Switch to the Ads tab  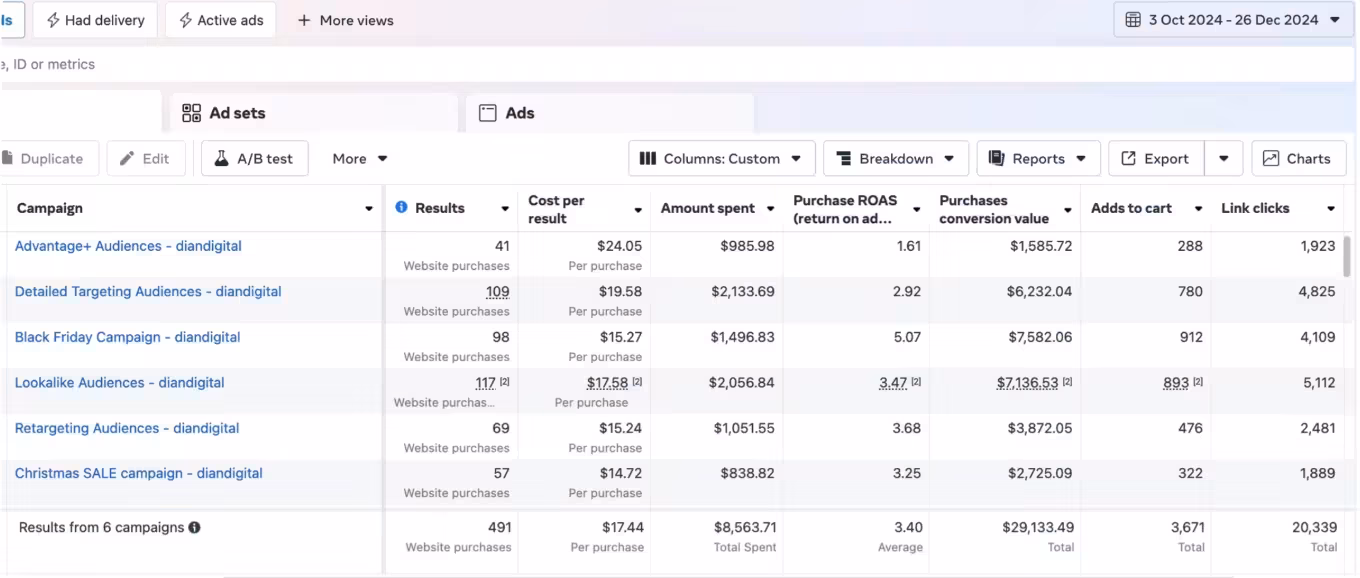[x=609, y=113]
